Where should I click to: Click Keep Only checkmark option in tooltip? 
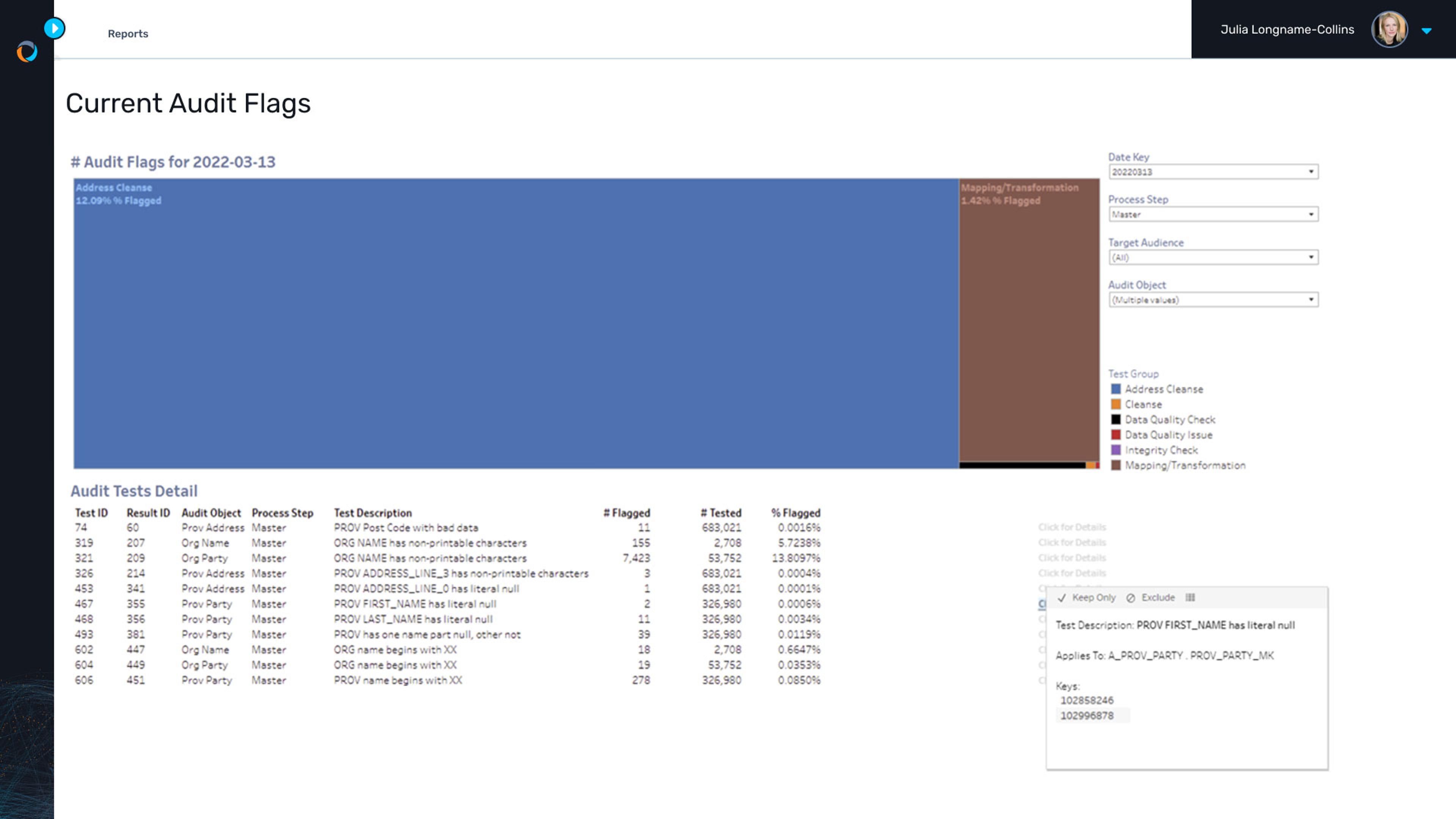1087,598
